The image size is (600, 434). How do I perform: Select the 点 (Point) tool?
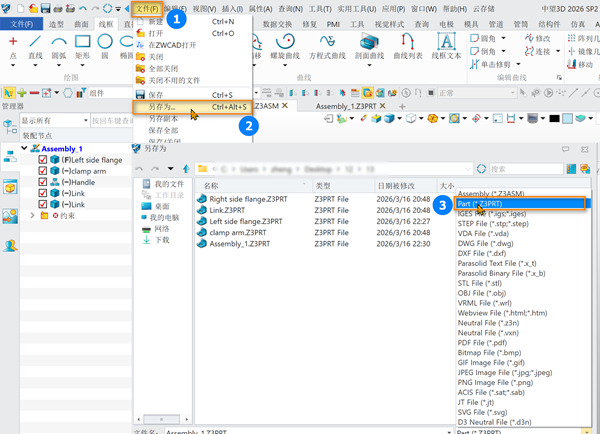(x=13, y=47)
